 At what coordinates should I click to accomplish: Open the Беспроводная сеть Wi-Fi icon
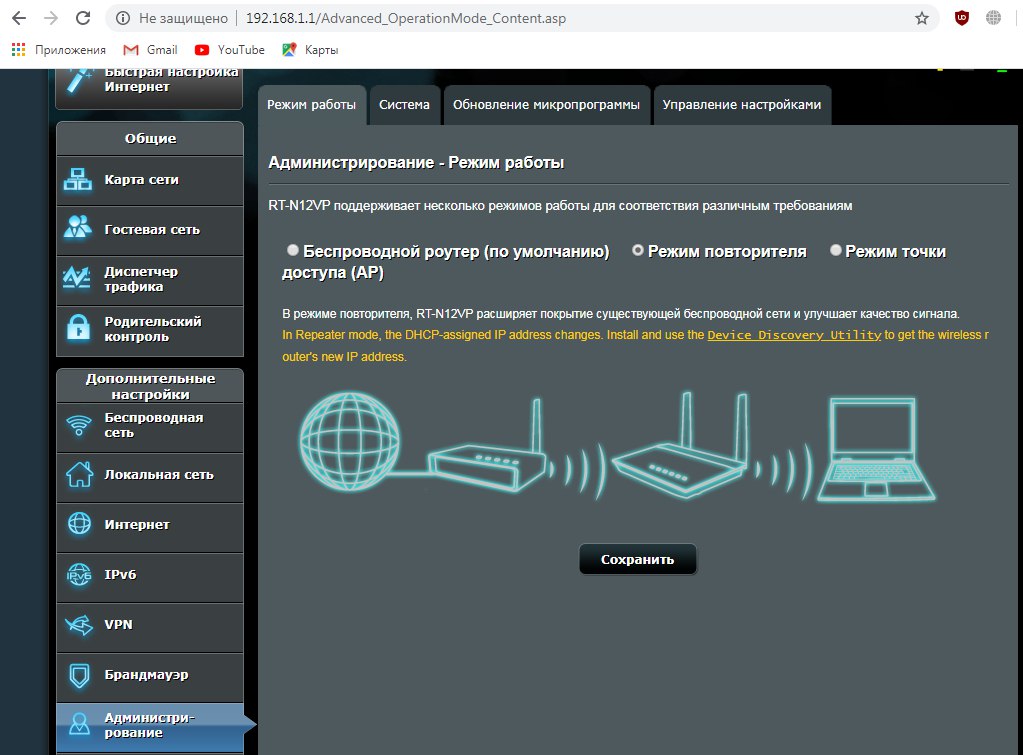tap(79, 425)
